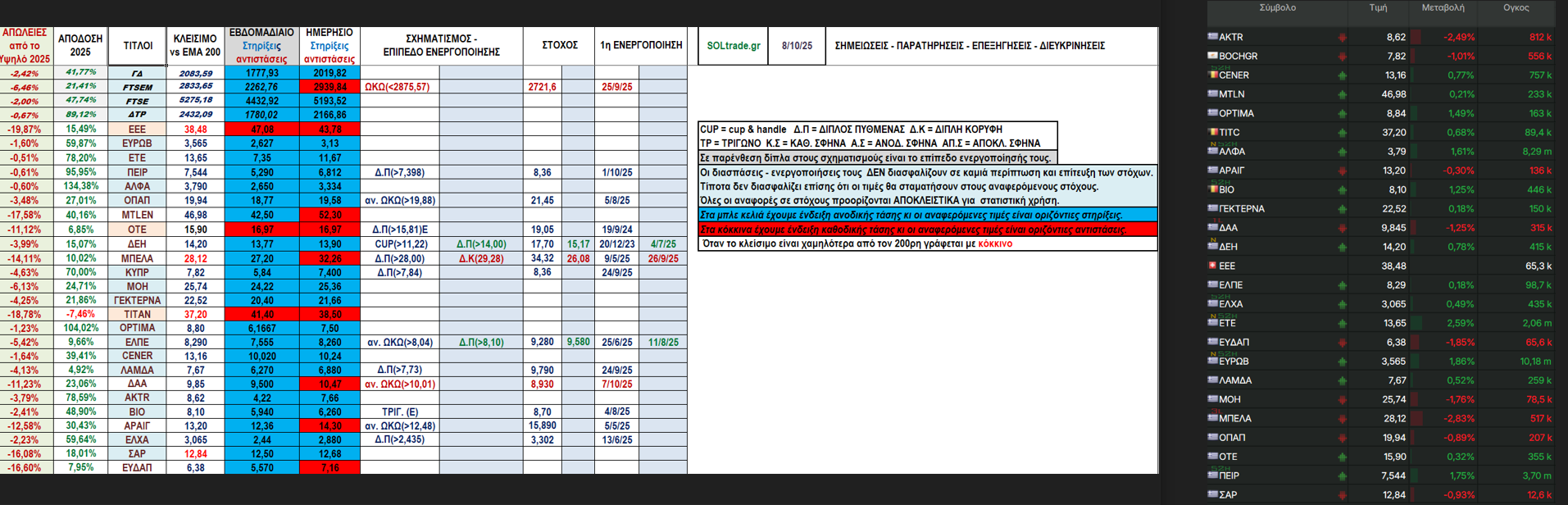Click the Swiss flag icon on the watchlist EEE row
Screen dimensions: 1568x505
coord(1212,265)
